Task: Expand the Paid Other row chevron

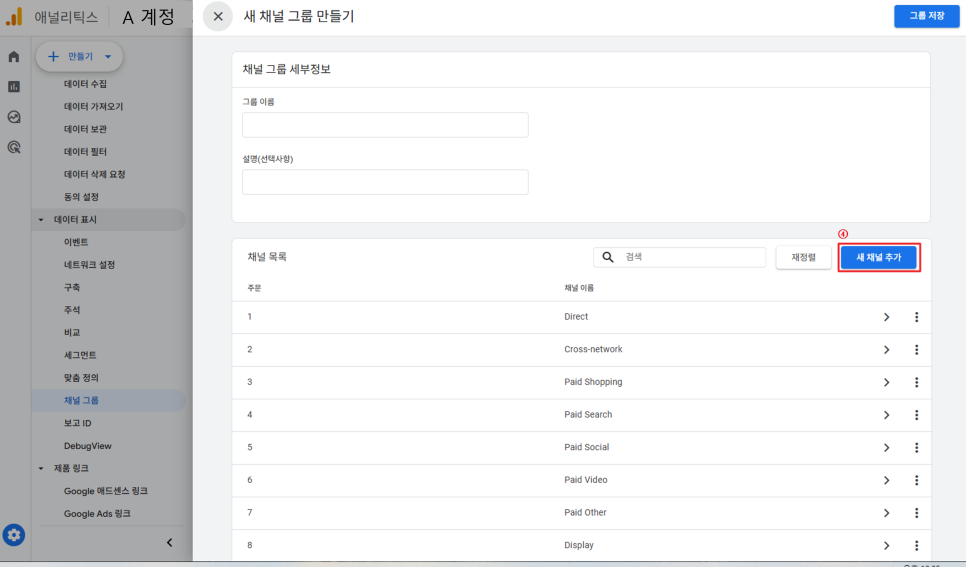Action: click(x=887, y=513)
